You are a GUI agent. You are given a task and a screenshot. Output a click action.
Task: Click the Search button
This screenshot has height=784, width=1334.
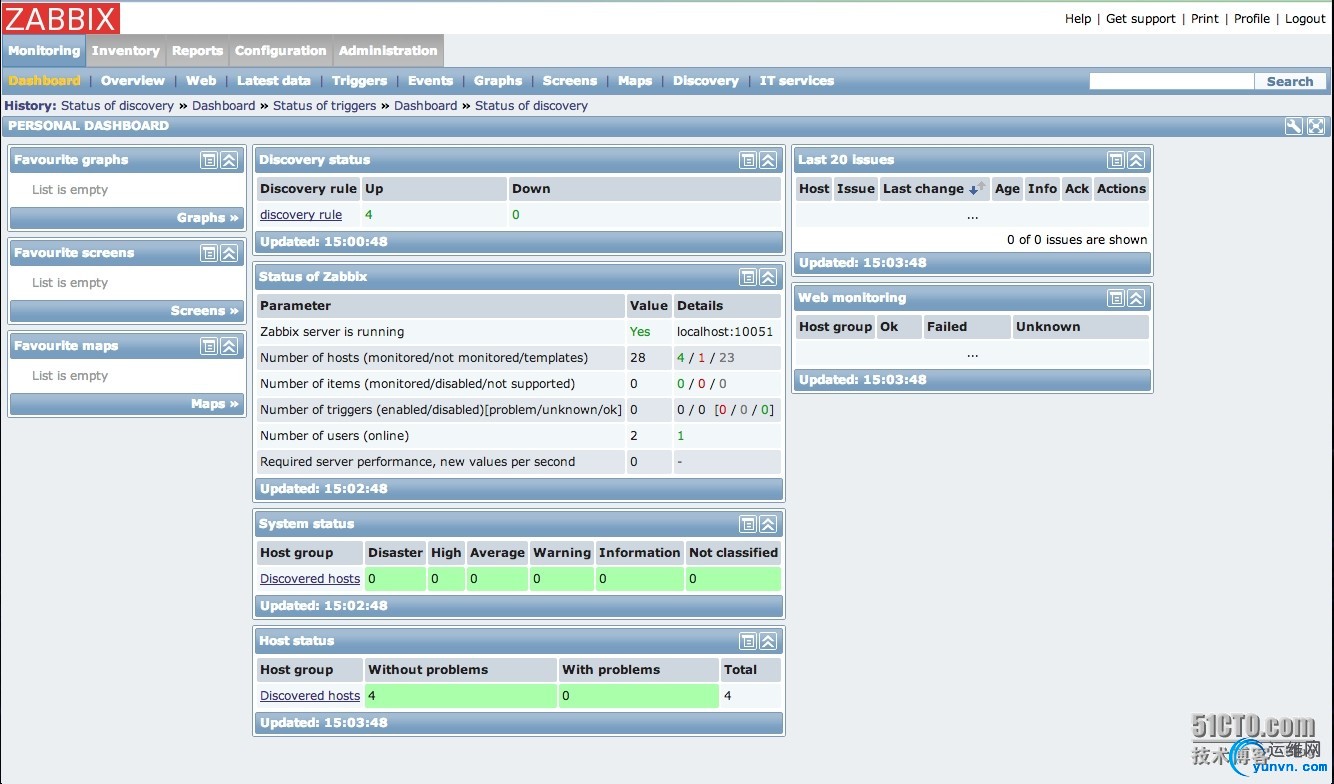1290,82
